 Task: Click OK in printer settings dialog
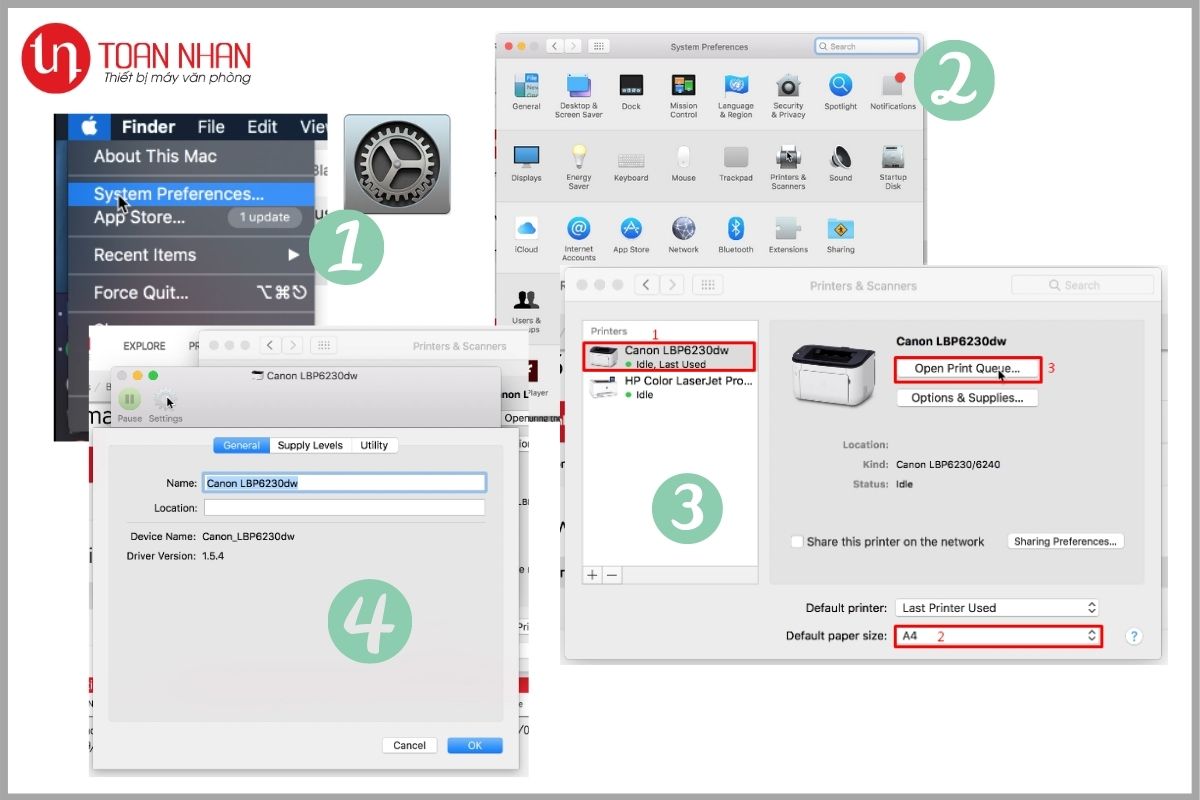click(474, 745)
